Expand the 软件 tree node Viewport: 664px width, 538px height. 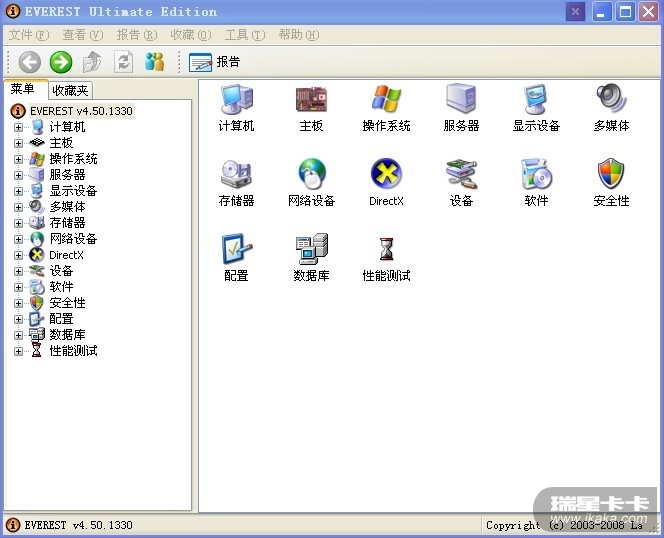click(18, 287)
